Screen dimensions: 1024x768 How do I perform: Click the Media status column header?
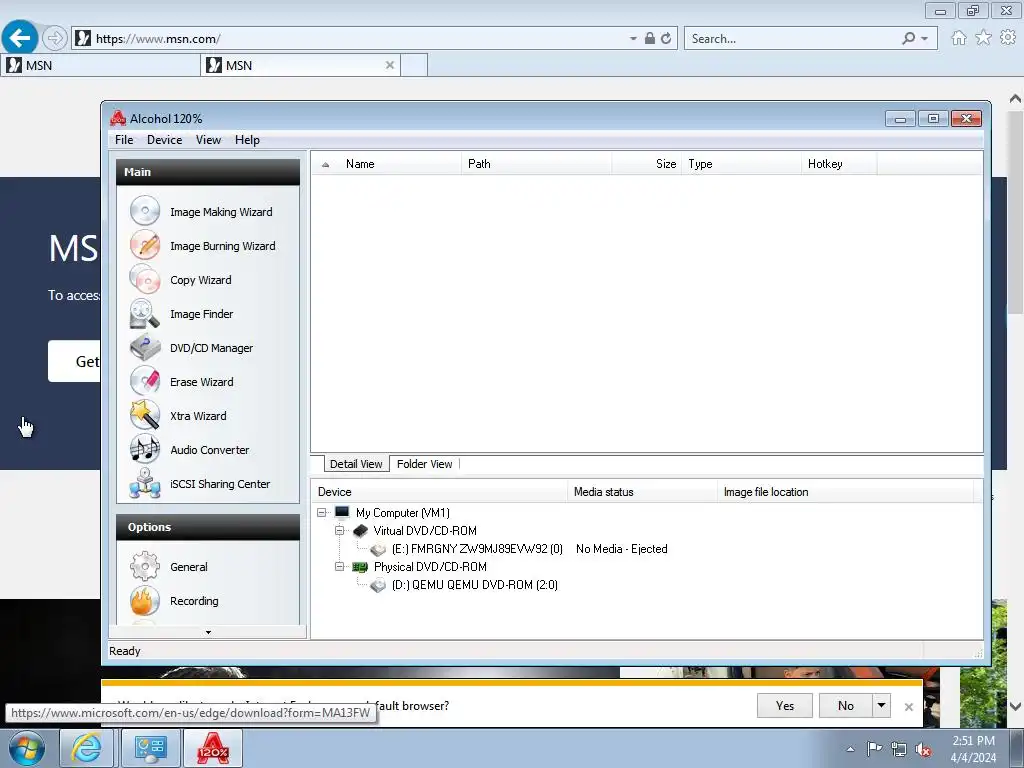click(x=642, y=492)
